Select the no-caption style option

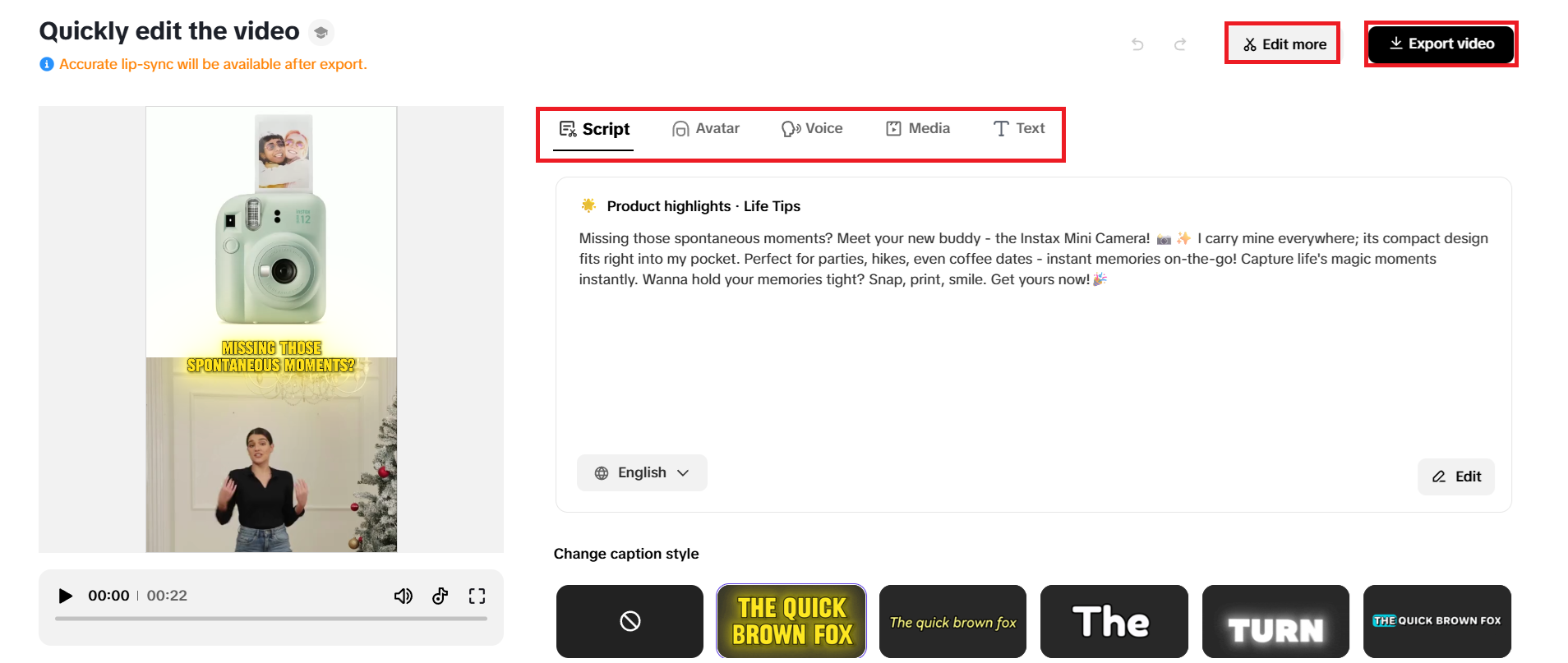click(x=630, y=621)
